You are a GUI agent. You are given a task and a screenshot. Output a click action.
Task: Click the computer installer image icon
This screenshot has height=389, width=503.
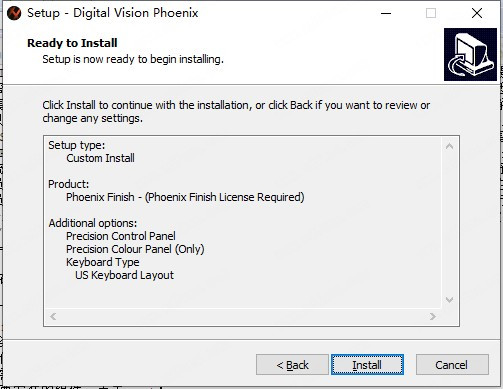pyautogui.click(x=470, y=54)
